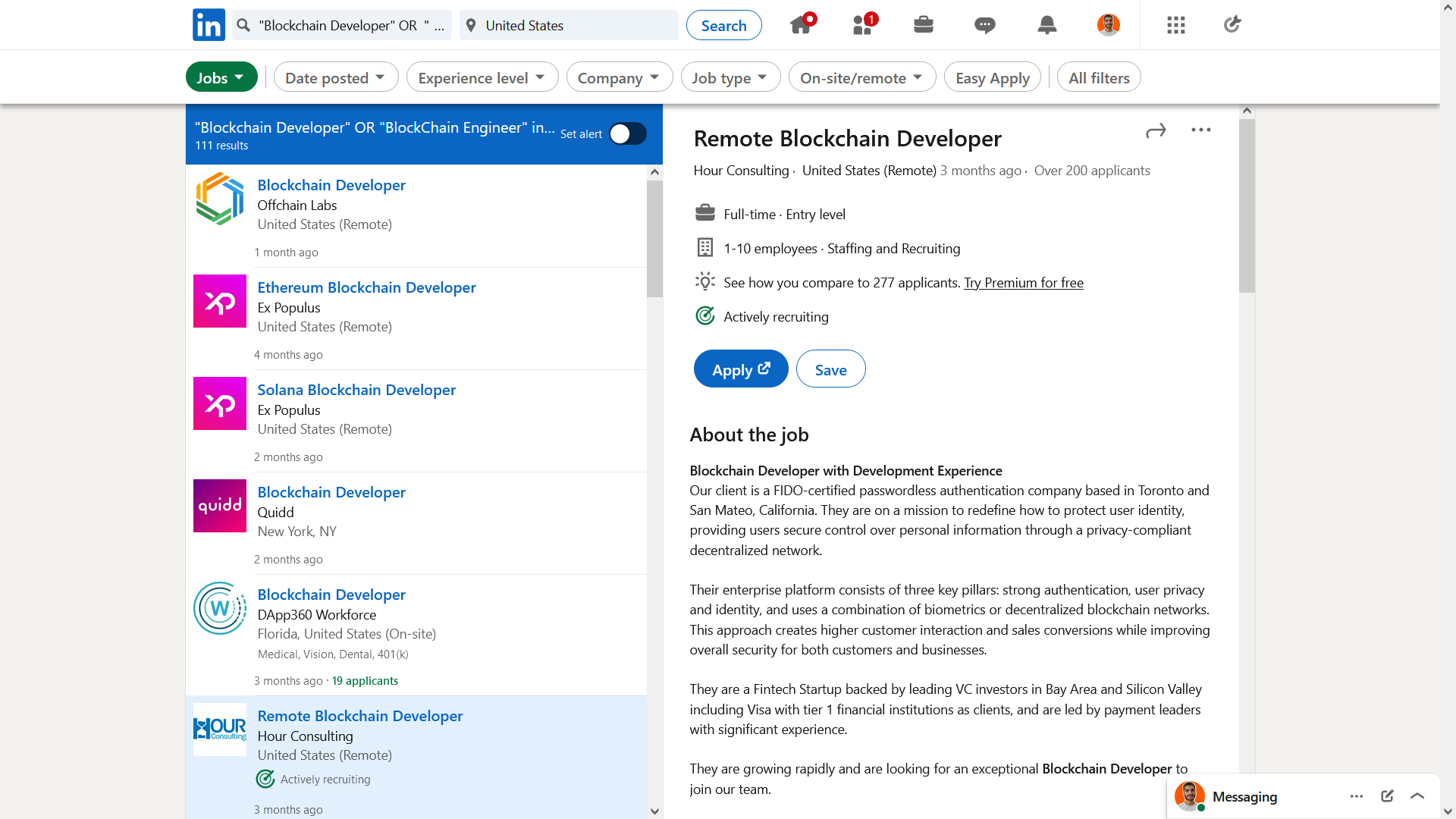1456x819 pixels.
Task: Open the profile avatar menu
Action: [1109, 25]
